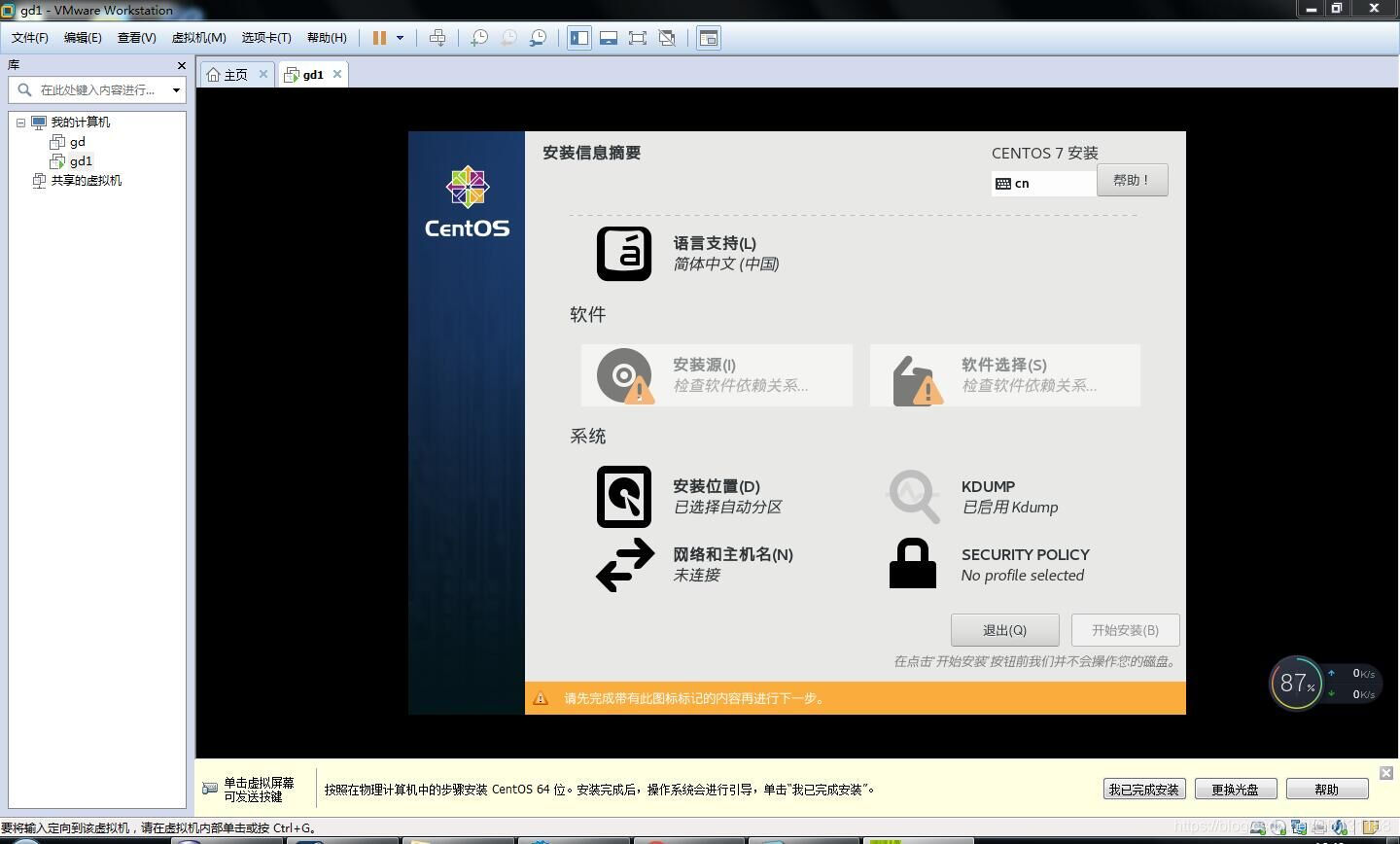Open 安装位置(D) installation destination icon
The height and width of the screenshot is (844, 1400).
coord(624,497)
